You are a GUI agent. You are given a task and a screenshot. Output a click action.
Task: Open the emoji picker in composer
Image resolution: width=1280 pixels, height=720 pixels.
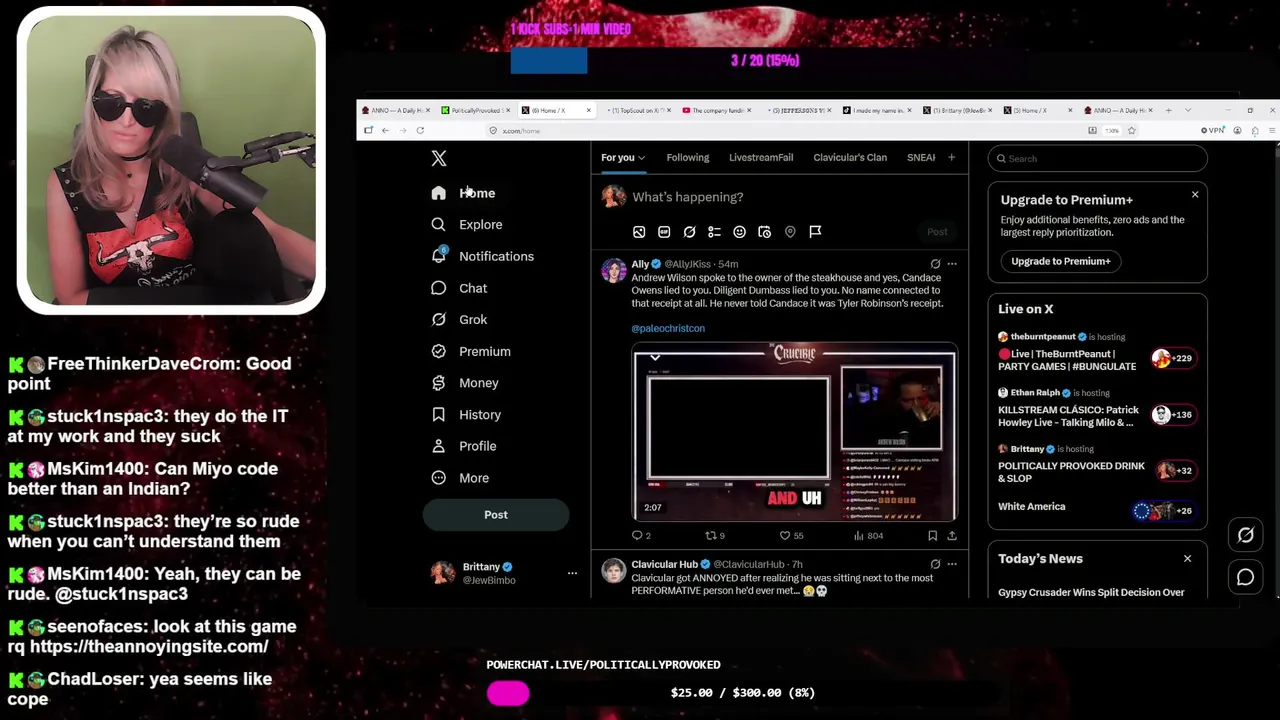coord(739,232)
